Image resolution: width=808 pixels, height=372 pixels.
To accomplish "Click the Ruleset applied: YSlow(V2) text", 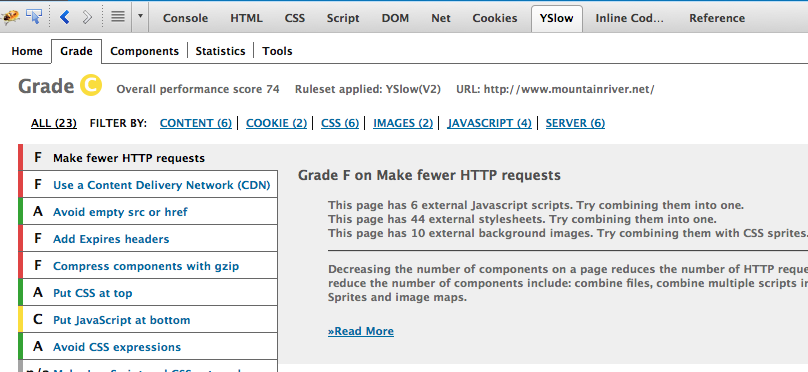I will click(368, 89).
